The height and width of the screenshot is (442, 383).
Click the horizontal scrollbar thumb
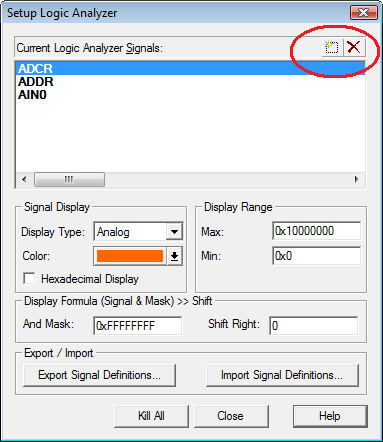(x=69, y=179)
